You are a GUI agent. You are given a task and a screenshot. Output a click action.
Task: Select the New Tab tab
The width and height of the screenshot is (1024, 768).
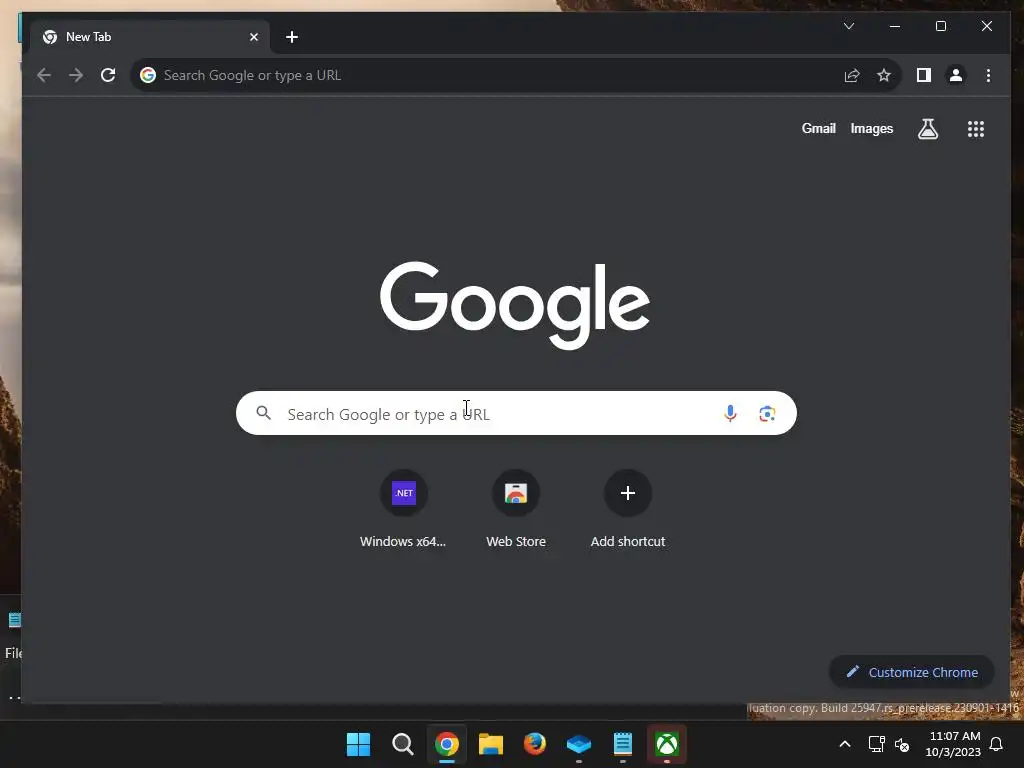tap(150, 37)
